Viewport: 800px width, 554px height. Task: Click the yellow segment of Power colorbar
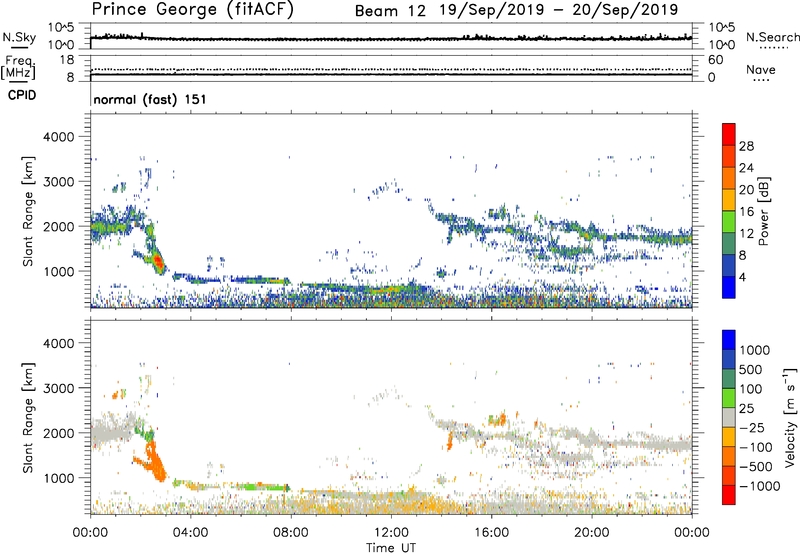click(x=729, y=200)
